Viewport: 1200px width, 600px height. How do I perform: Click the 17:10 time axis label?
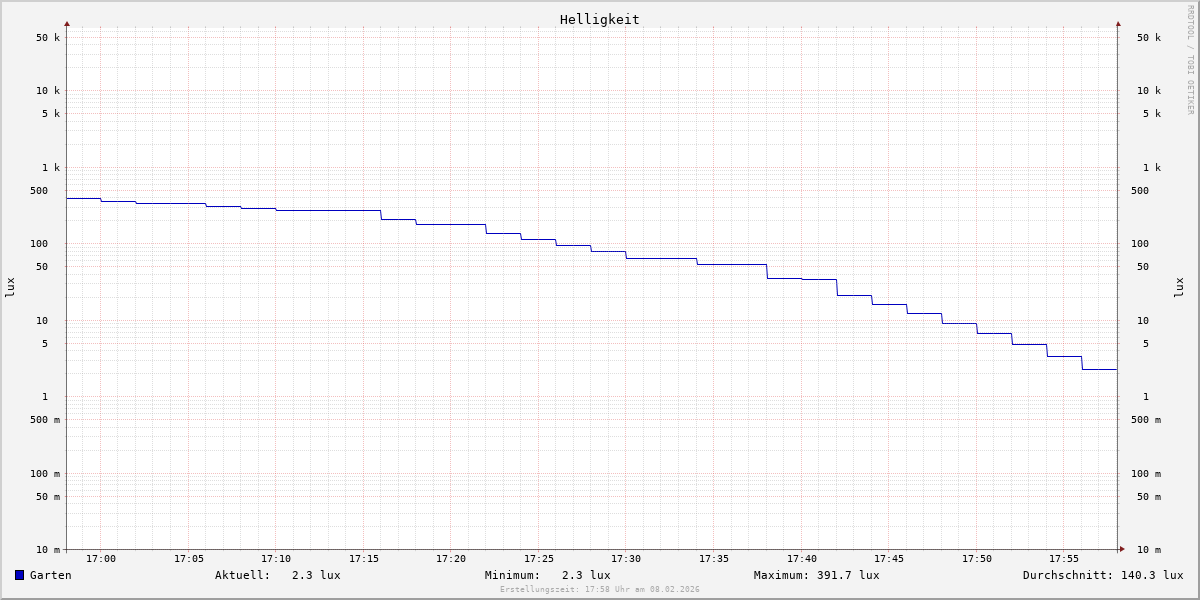[276, 559]
